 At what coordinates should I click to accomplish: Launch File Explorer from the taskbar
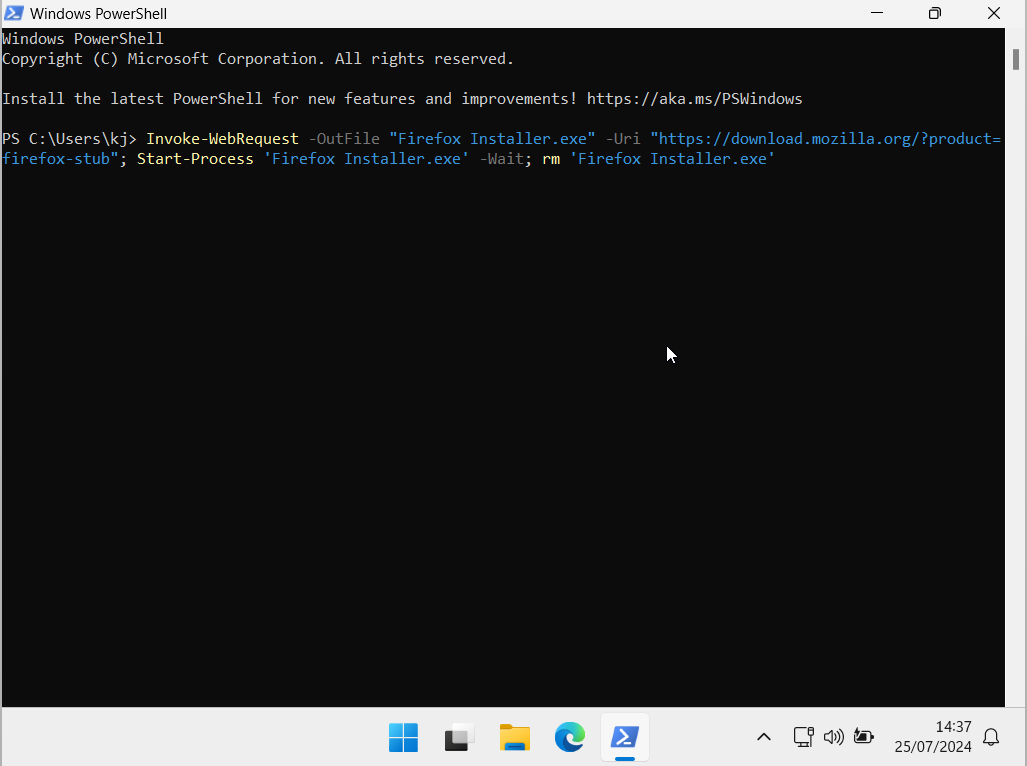[x=515, y=738]
